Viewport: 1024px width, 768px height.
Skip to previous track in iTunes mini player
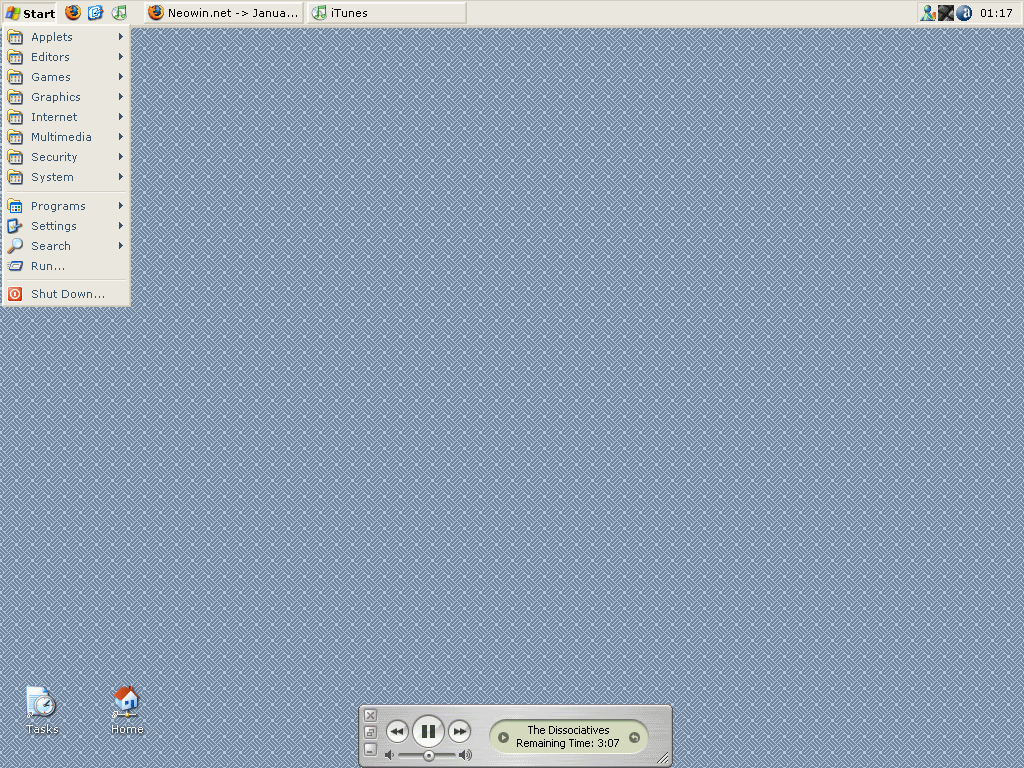(397, 731)
